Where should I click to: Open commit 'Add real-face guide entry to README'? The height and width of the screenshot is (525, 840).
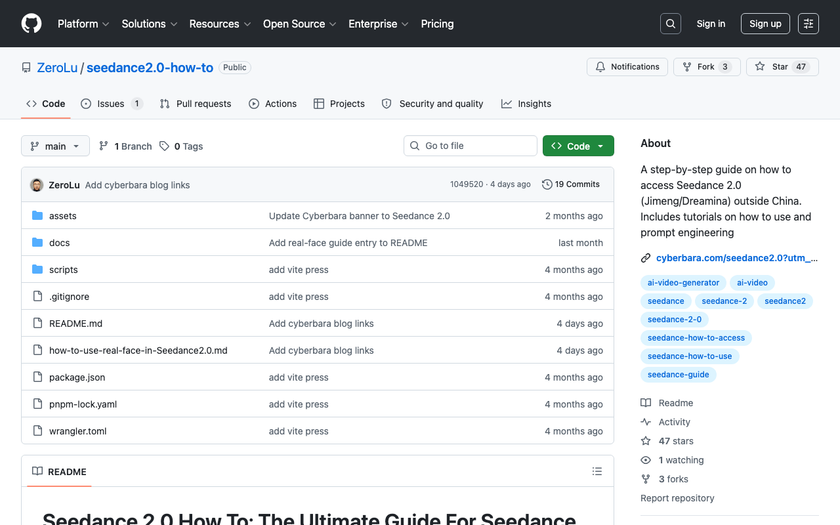pos(348,243)
